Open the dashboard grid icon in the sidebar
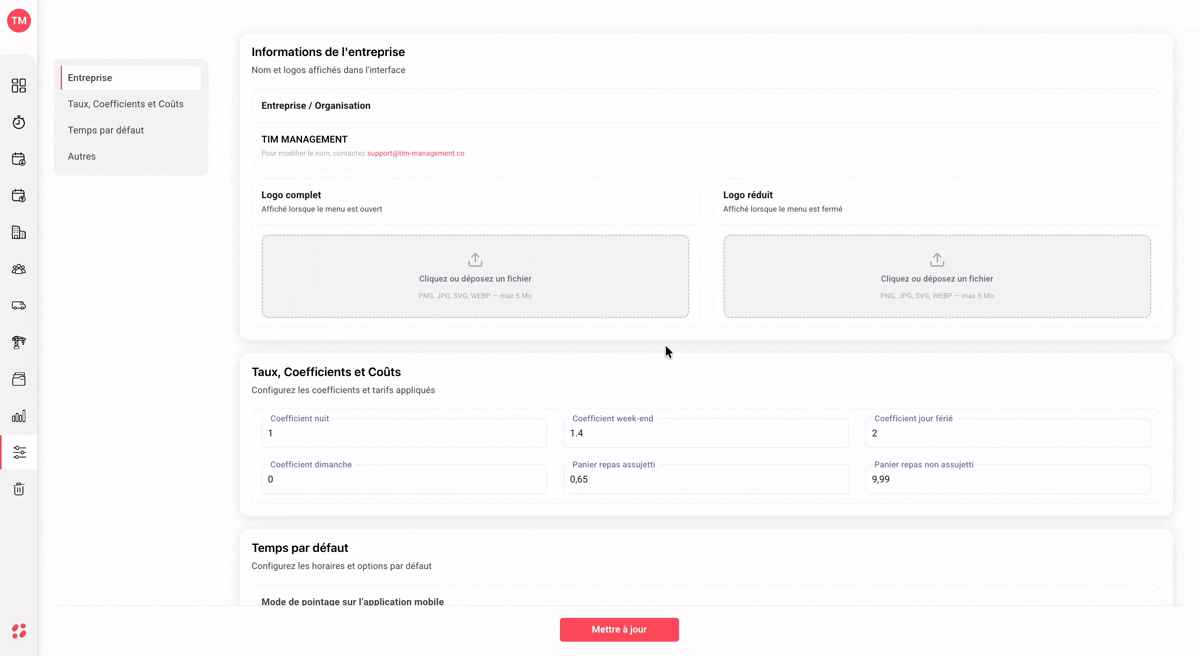Screen dimensions: 1200x656 tap(19, 86)
